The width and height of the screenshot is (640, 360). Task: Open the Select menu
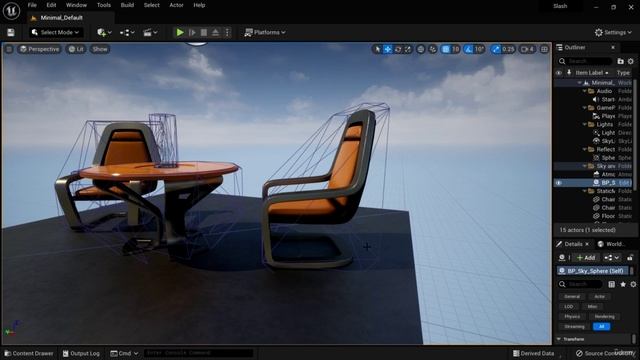pos(151,5)
